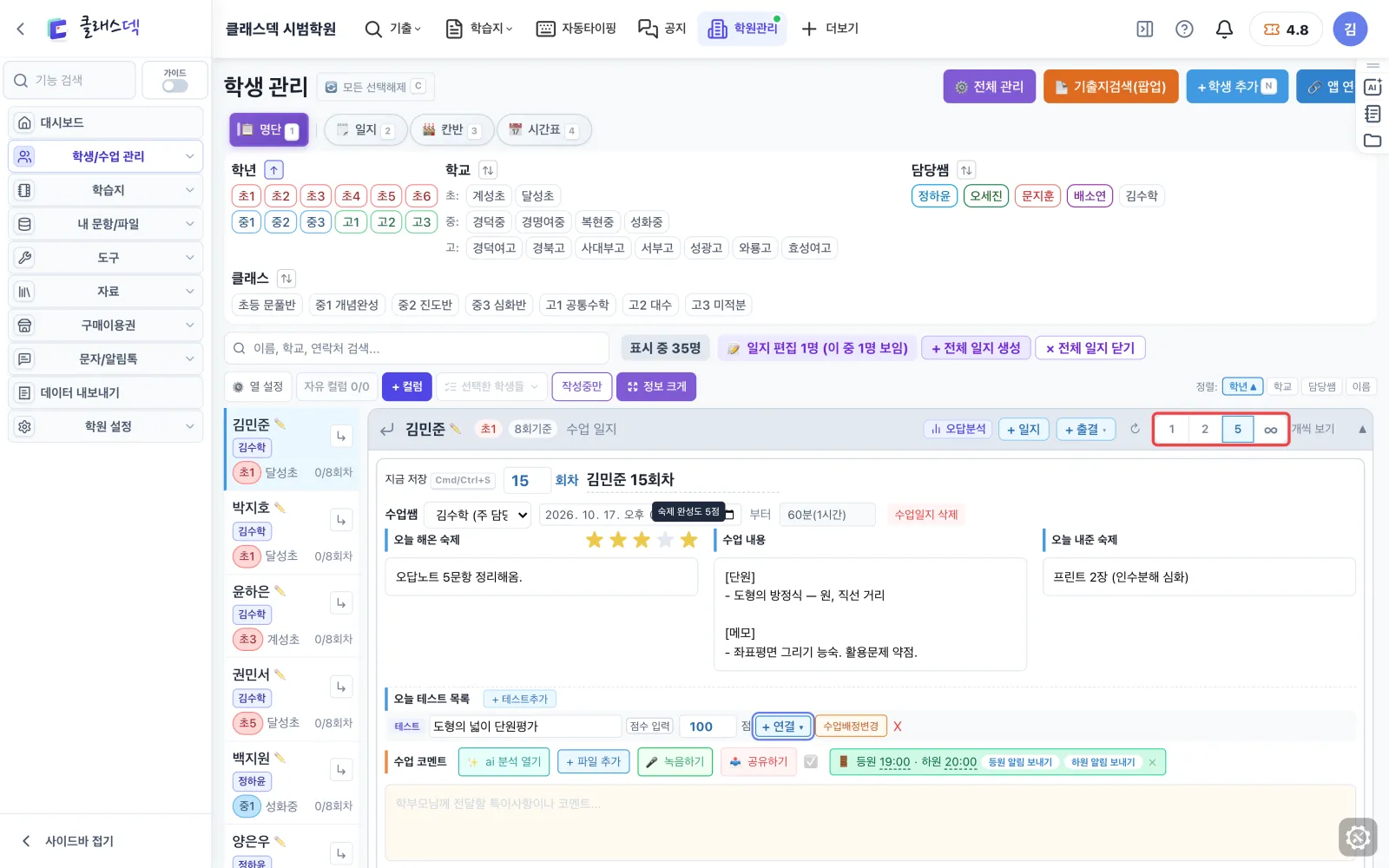1389x868 pixels.
Task: Click the 기출지검색(팝업) button
Action: pos(1111,87)
